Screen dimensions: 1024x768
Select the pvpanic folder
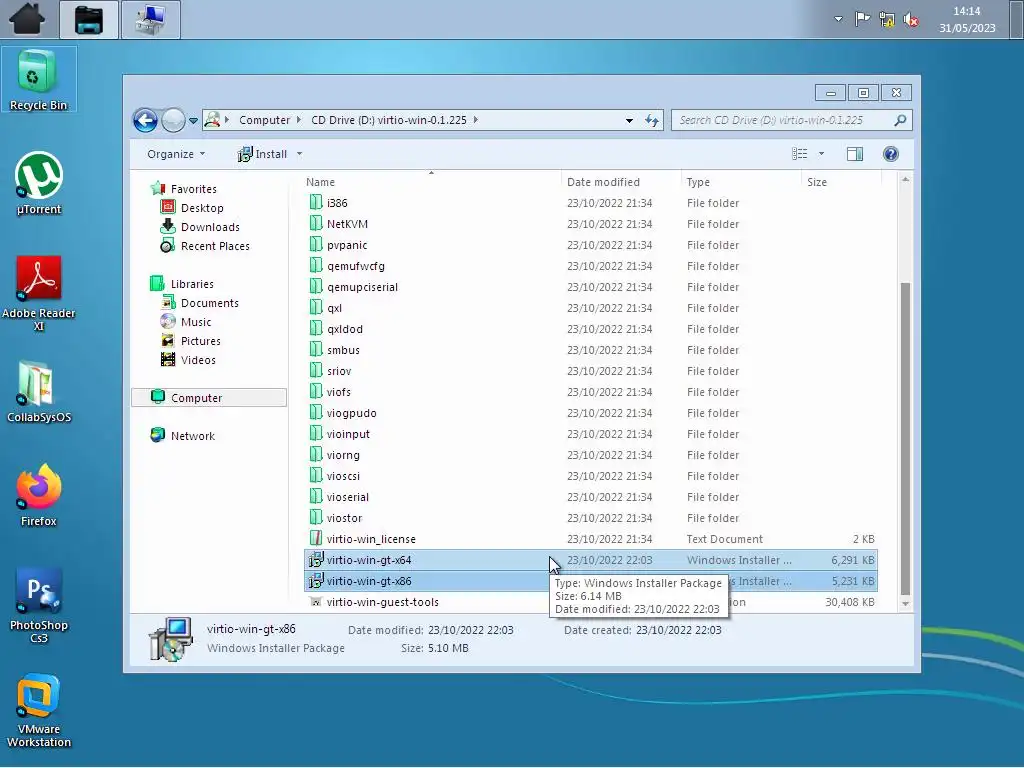591,245
